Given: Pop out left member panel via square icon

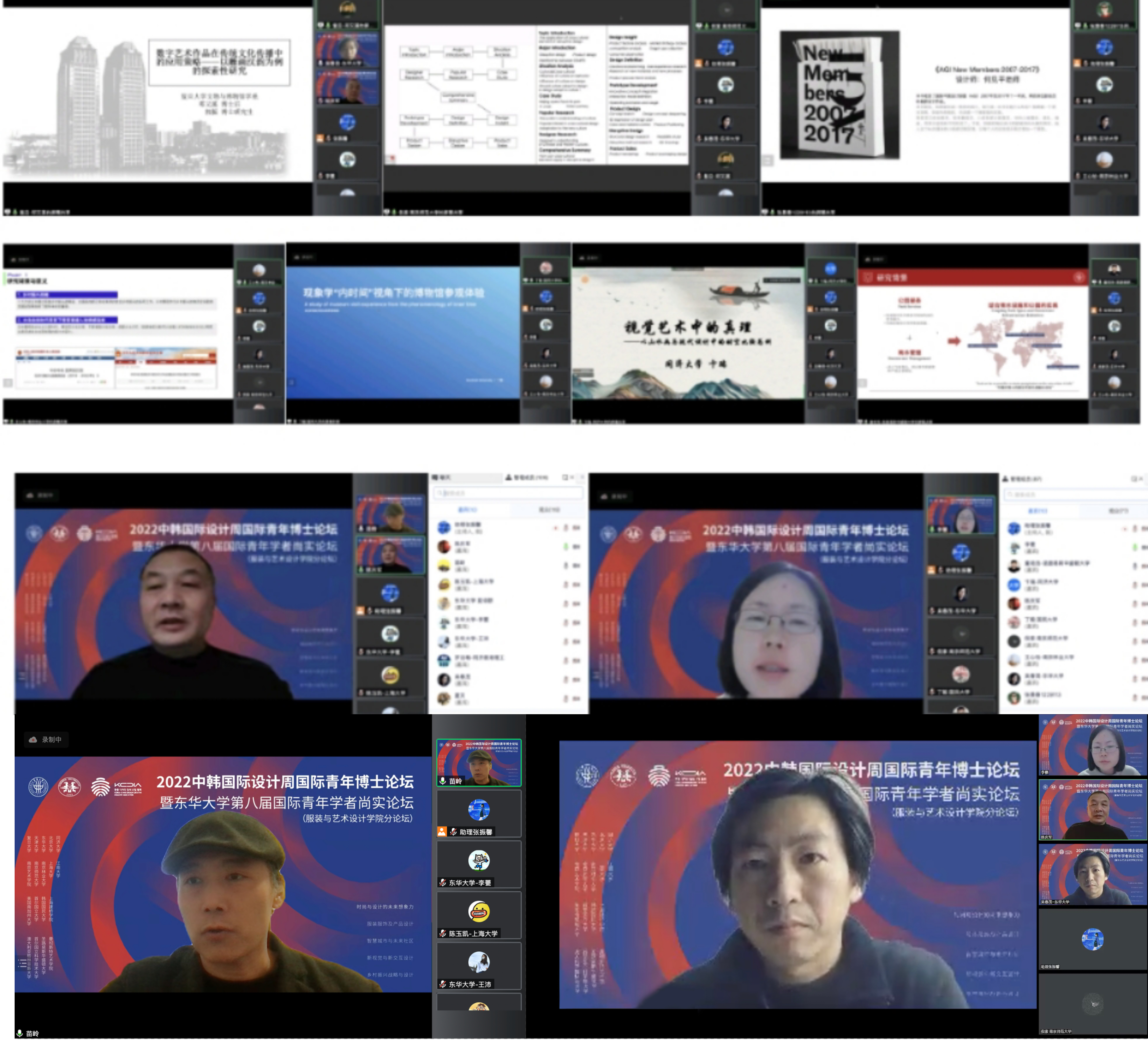Looking at the screenshot, I should click(x=565, y=477).
